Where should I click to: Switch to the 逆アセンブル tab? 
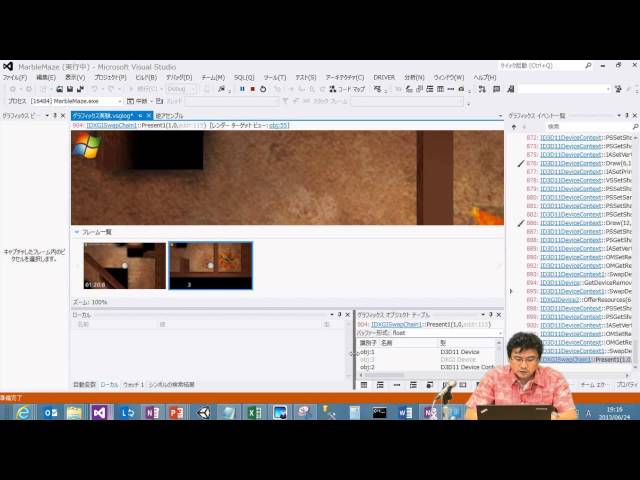[169, 116]
